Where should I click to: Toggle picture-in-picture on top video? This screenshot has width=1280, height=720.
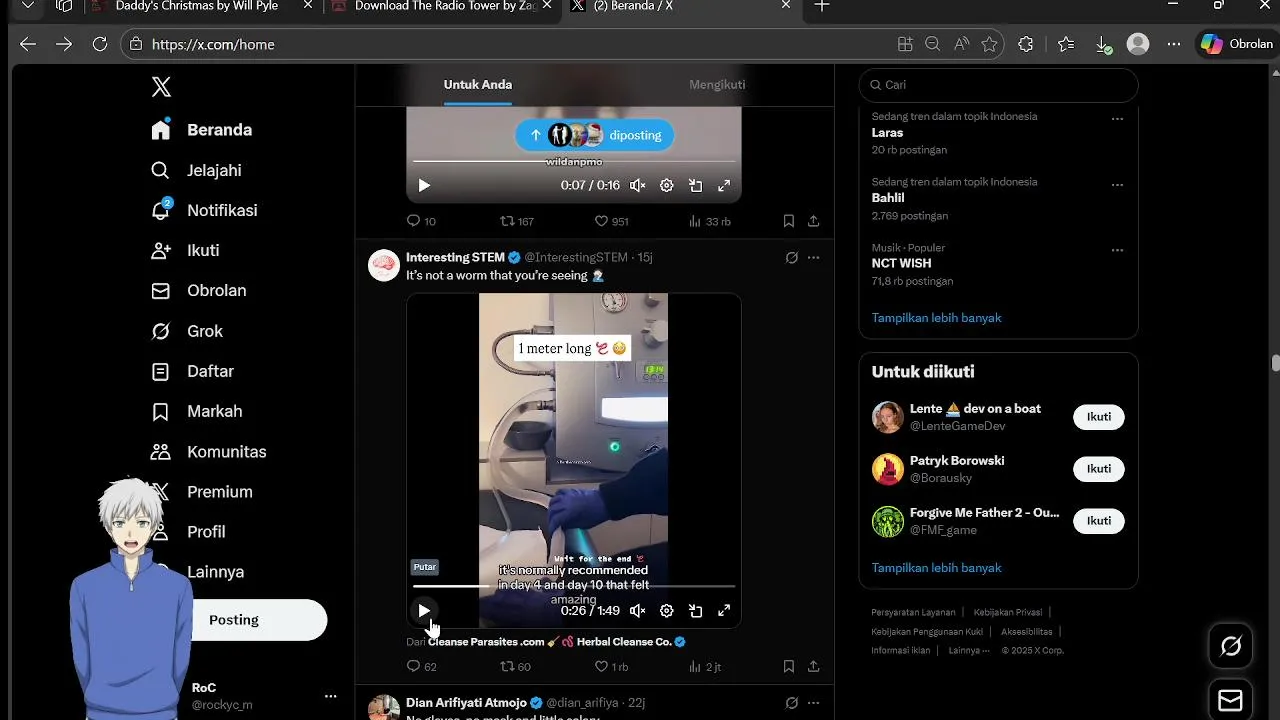click(695, 185)
